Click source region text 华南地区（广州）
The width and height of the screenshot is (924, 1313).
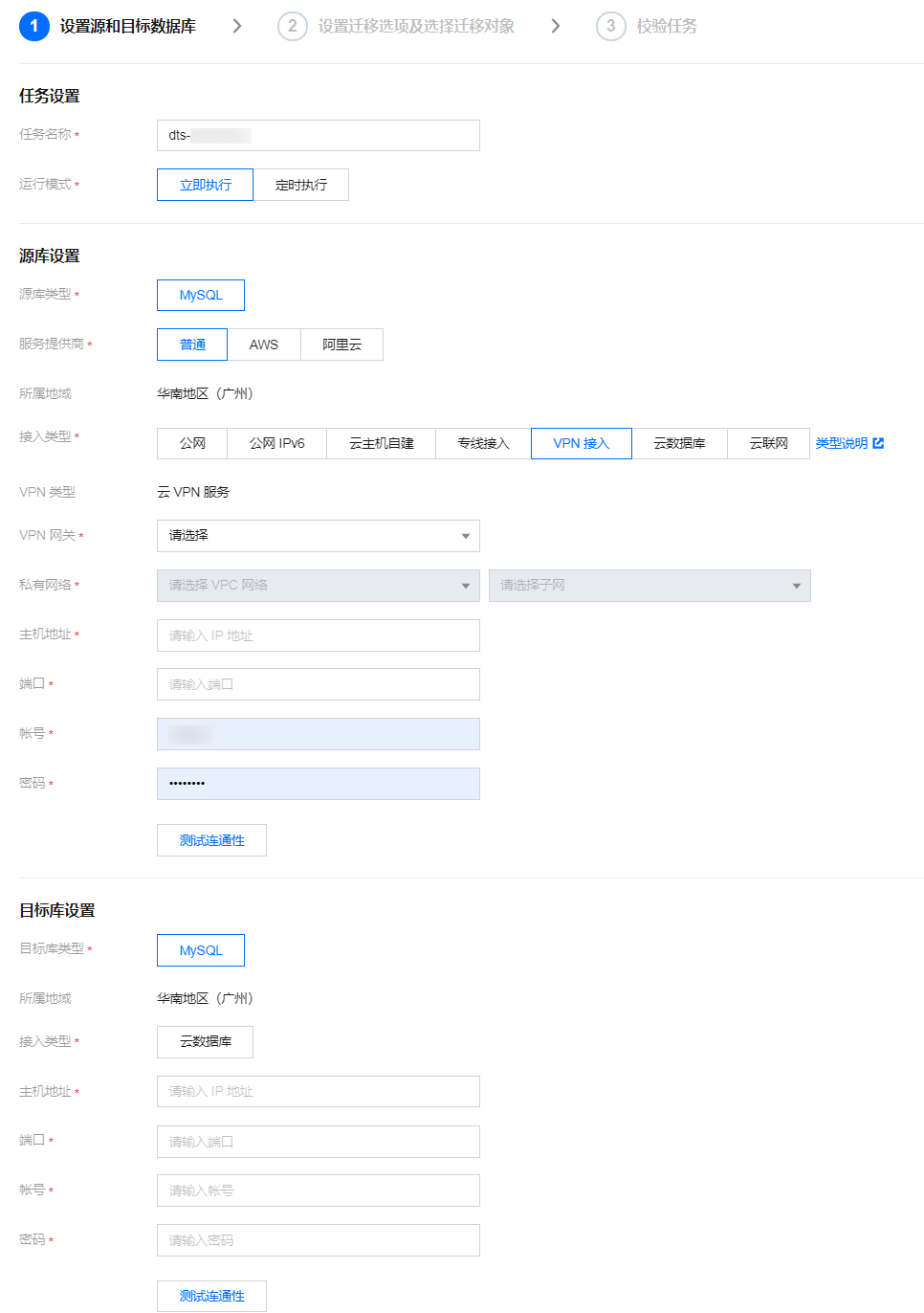205,393
